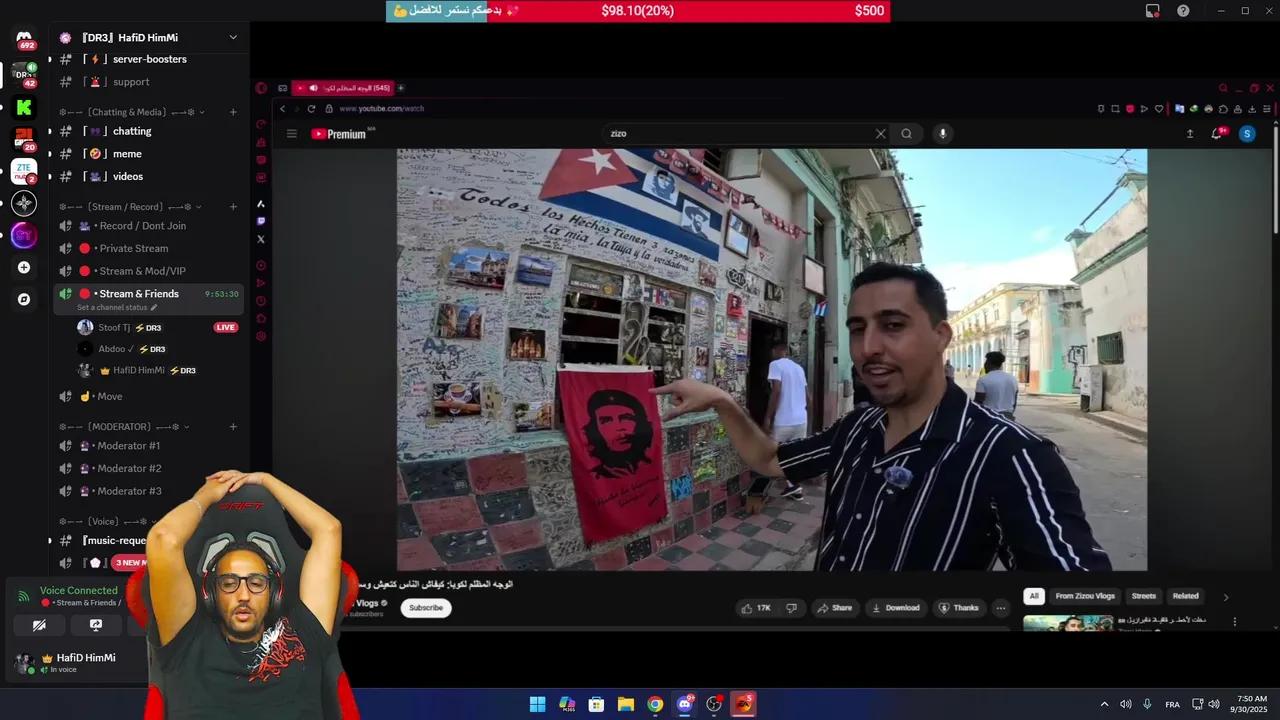
Task: Toggle Discord screen share button
Action: pyautogui.click(x=95, y=625)
